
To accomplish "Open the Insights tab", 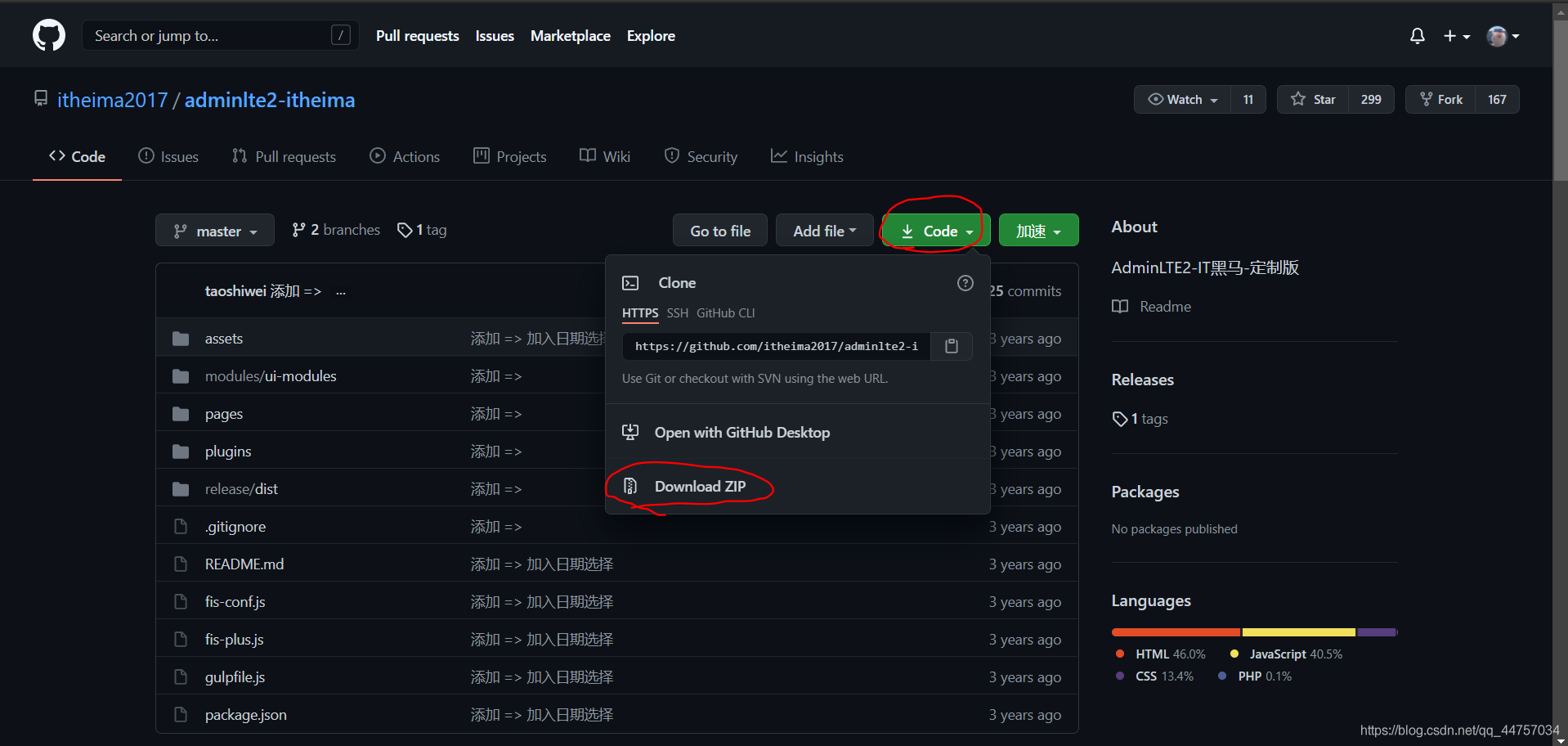I will tap(807, 156).
